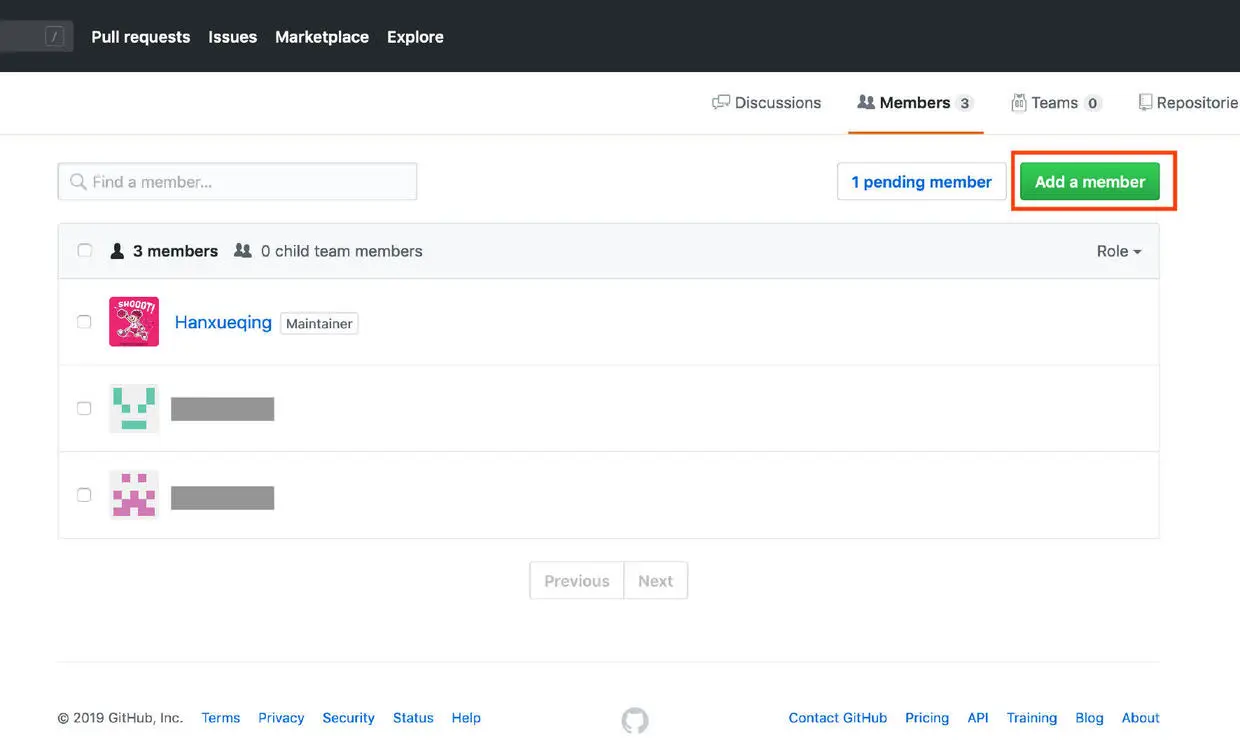Open the About footer link
Screen dimensions: 1240x756
pos(1141,718)
